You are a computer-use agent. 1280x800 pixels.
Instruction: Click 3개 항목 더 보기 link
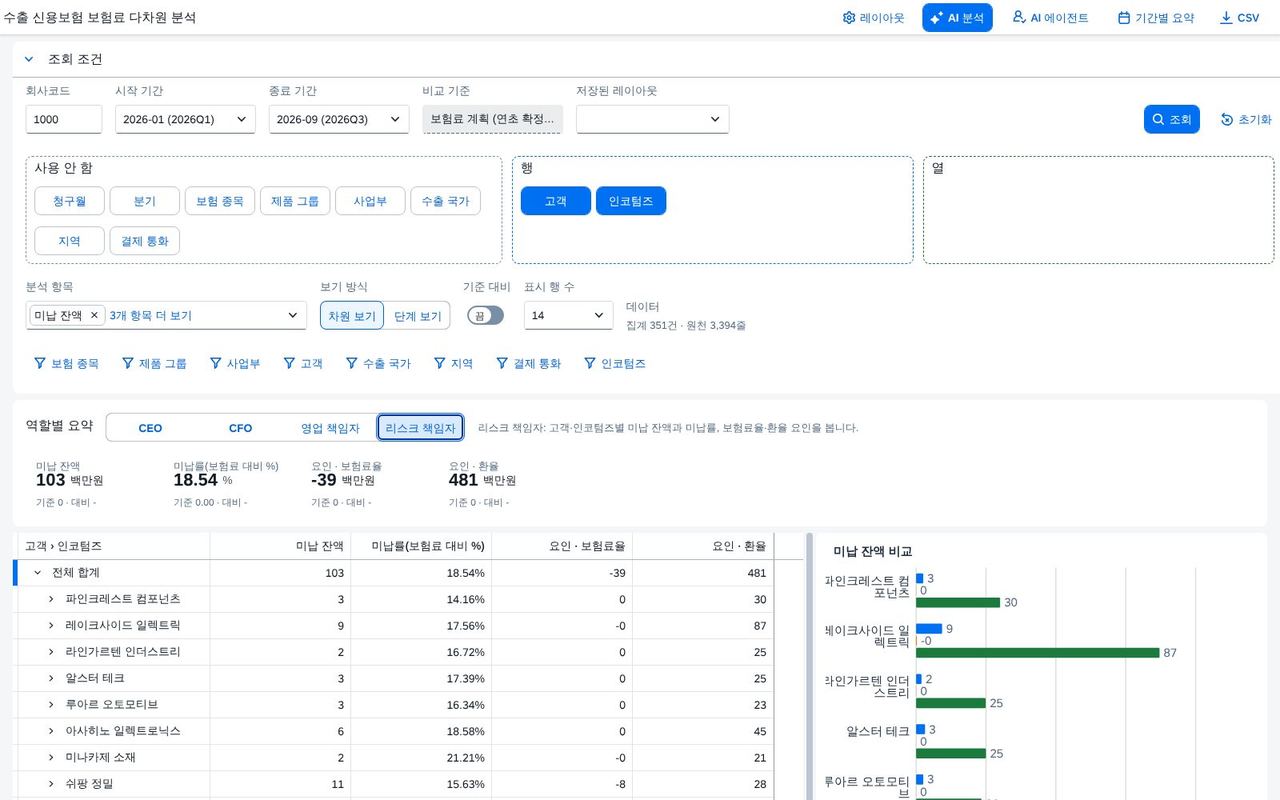coord(151,315)
